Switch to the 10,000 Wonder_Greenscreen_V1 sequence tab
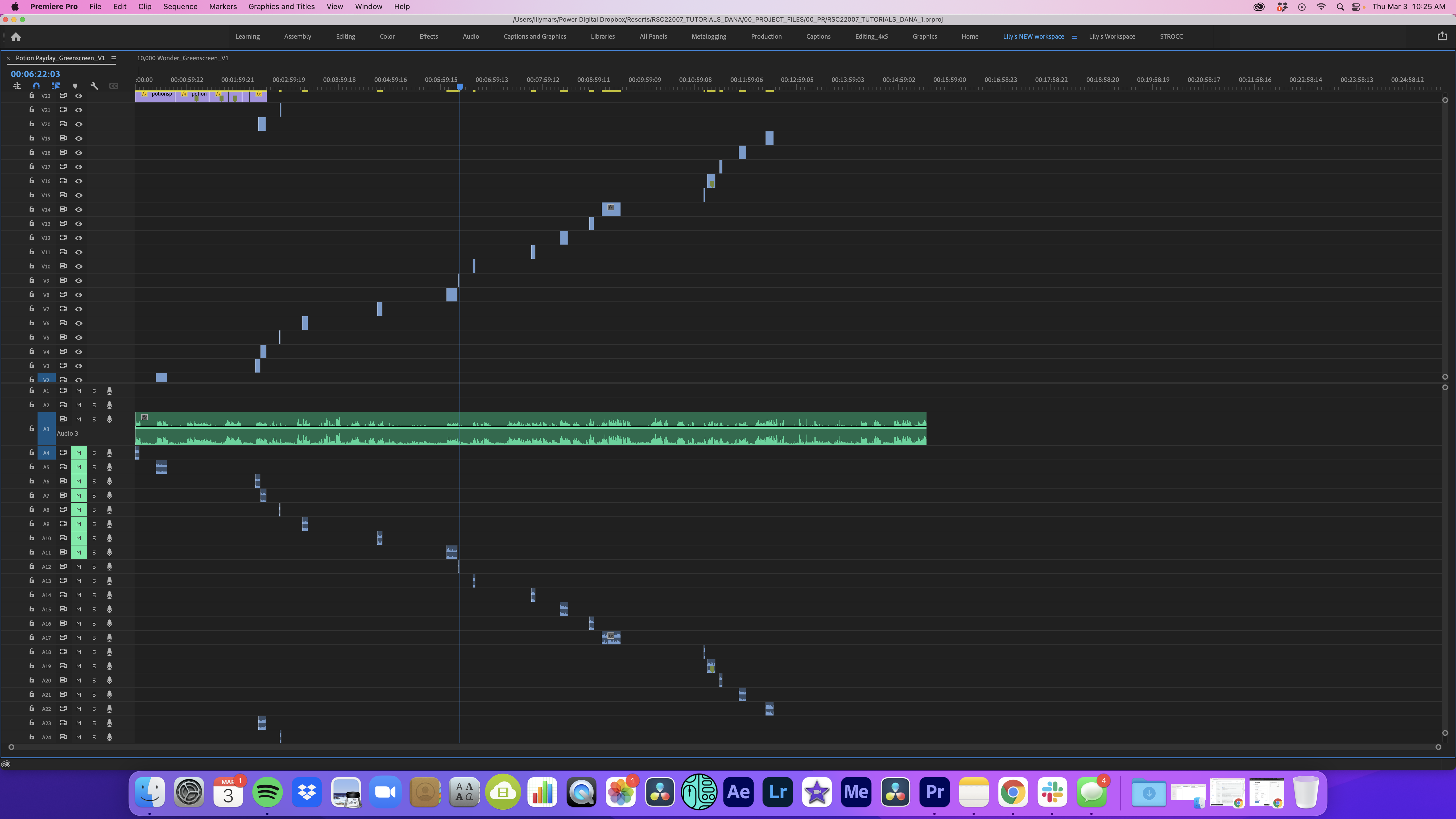The width and height of the screenshot is (1456, 819). point(183,58)
